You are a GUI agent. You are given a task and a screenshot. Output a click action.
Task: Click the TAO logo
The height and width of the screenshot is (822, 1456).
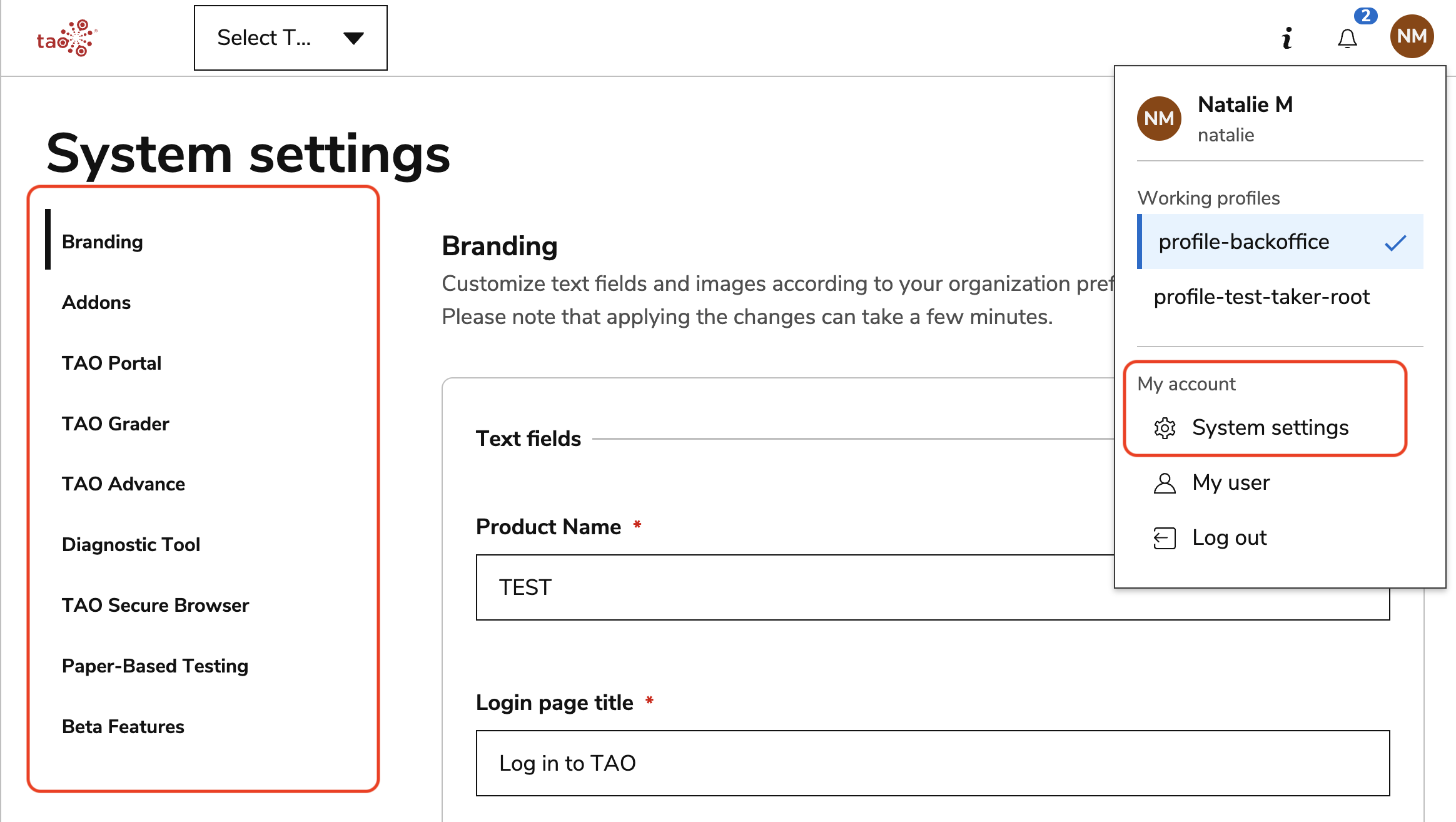coord(67,38)
